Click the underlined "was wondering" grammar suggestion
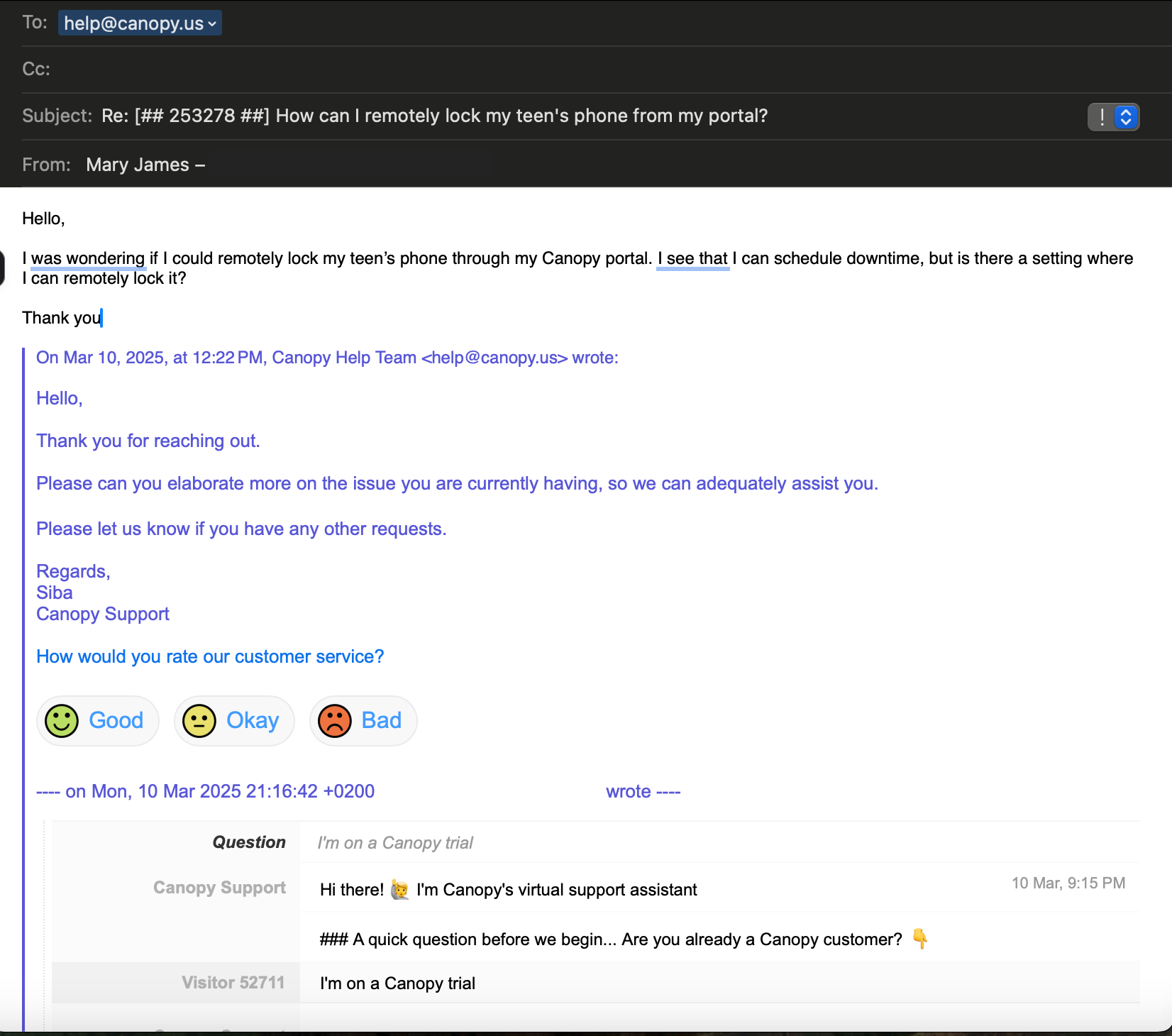The width and height of the screenshot is (1172, 1036). pyautogui.click(x=88, y=258)
